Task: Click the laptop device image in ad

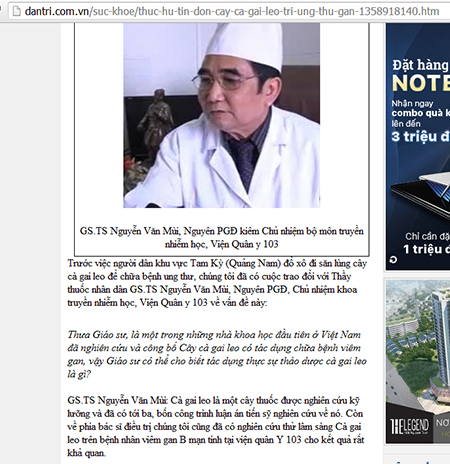Action: 422,195
